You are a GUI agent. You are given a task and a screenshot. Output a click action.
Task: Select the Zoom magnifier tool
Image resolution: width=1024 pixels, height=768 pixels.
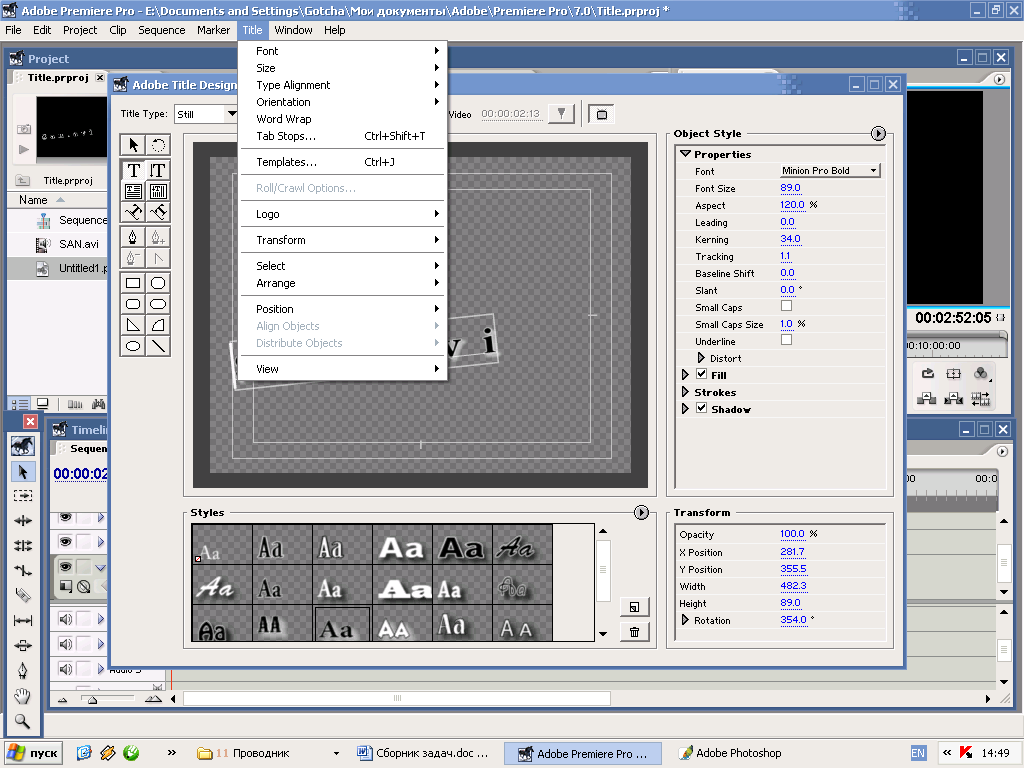tap(23, 721)
